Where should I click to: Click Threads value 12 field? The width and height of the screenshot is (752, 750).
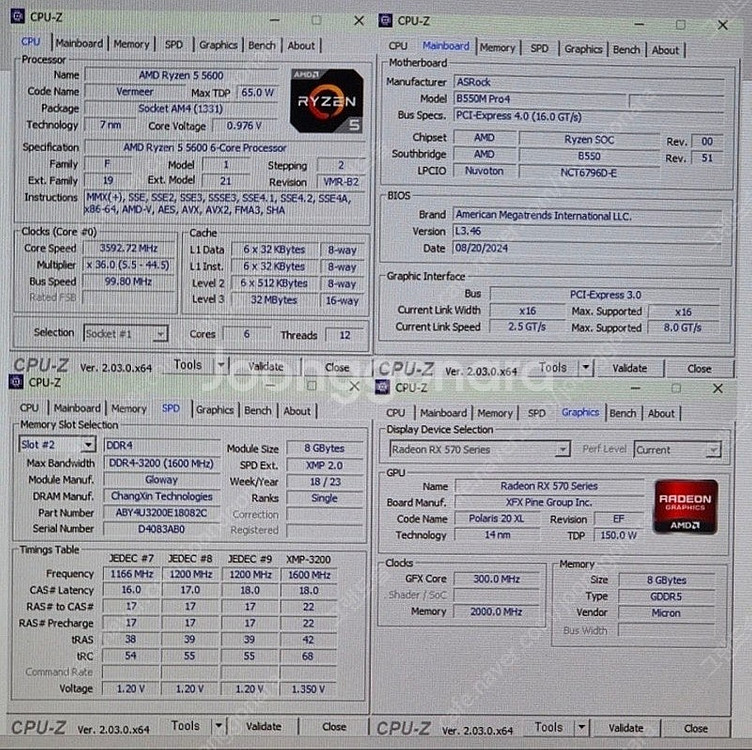point(345,335)
